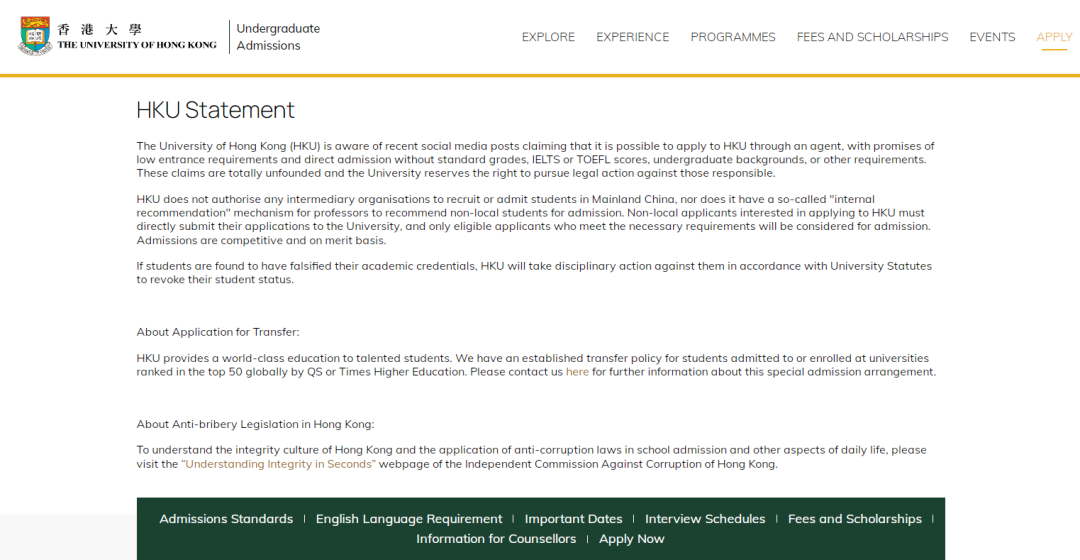Screen dimensions: 1080x560
Task: Open FEES AND SCHOLARSHIPS menu
Action: [872, 37]
